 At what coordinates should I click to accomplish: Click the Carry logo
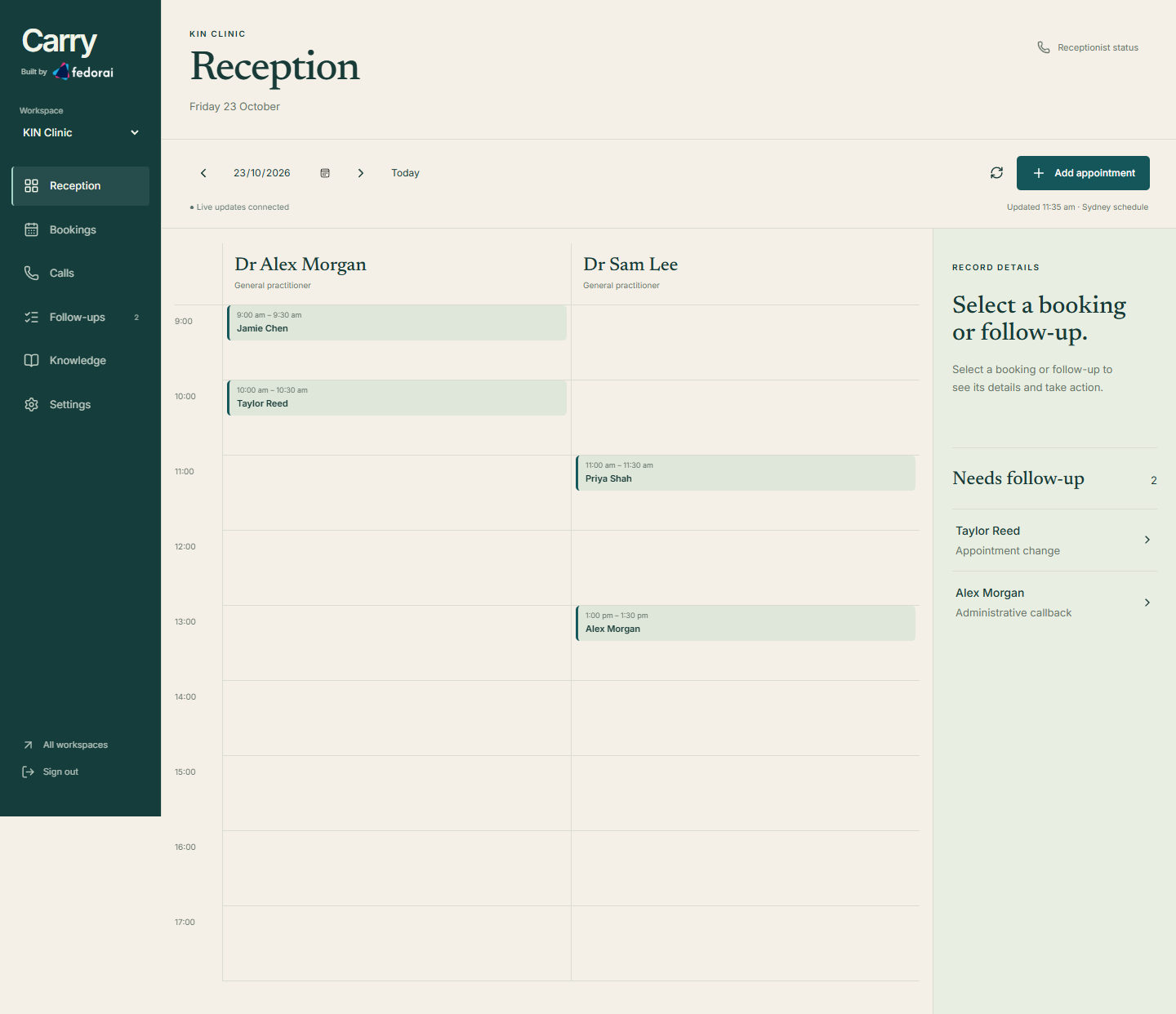tap(60, 41)
